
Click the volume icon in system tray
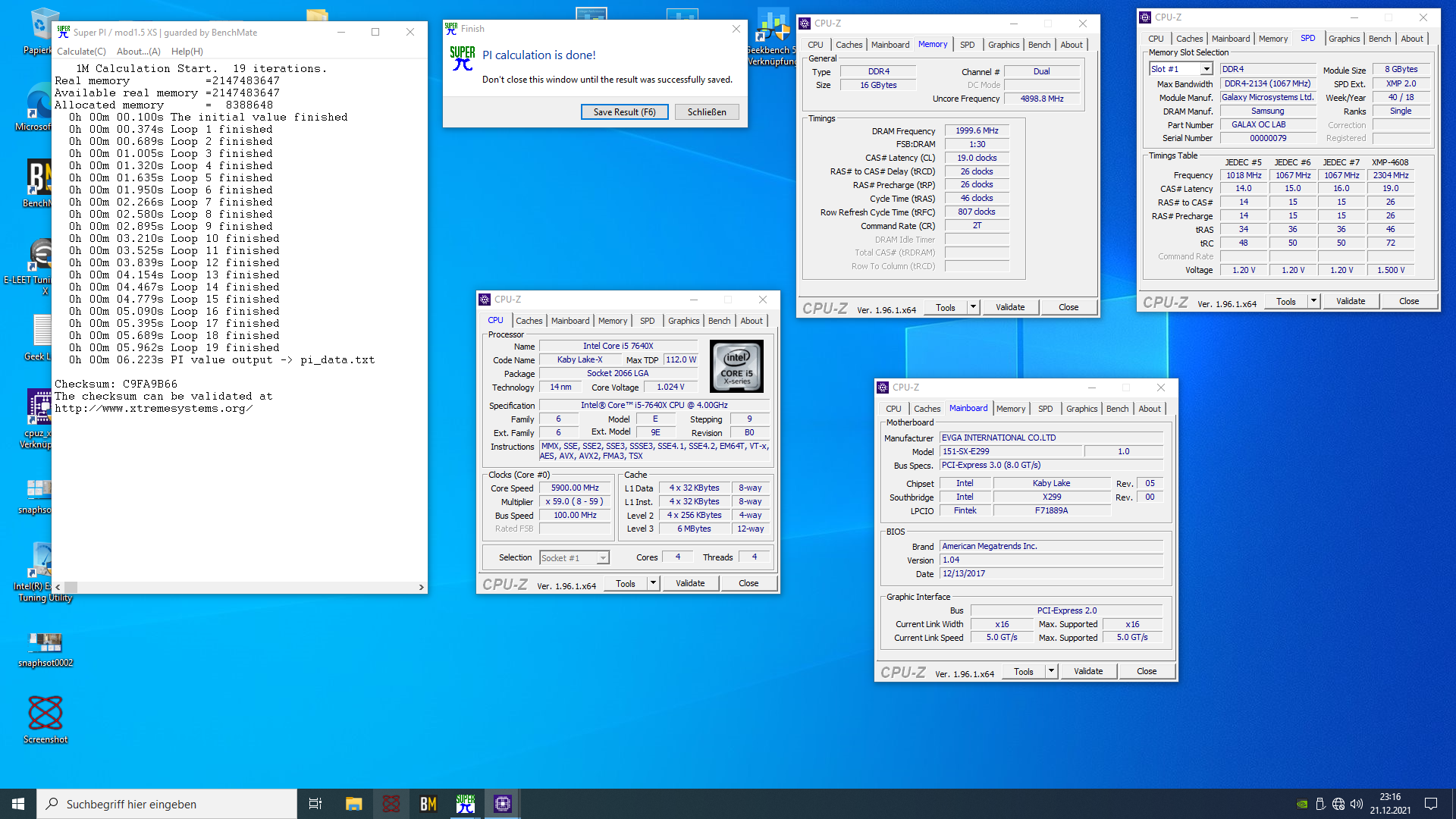pyautogui.click(x=1356, y=804)
